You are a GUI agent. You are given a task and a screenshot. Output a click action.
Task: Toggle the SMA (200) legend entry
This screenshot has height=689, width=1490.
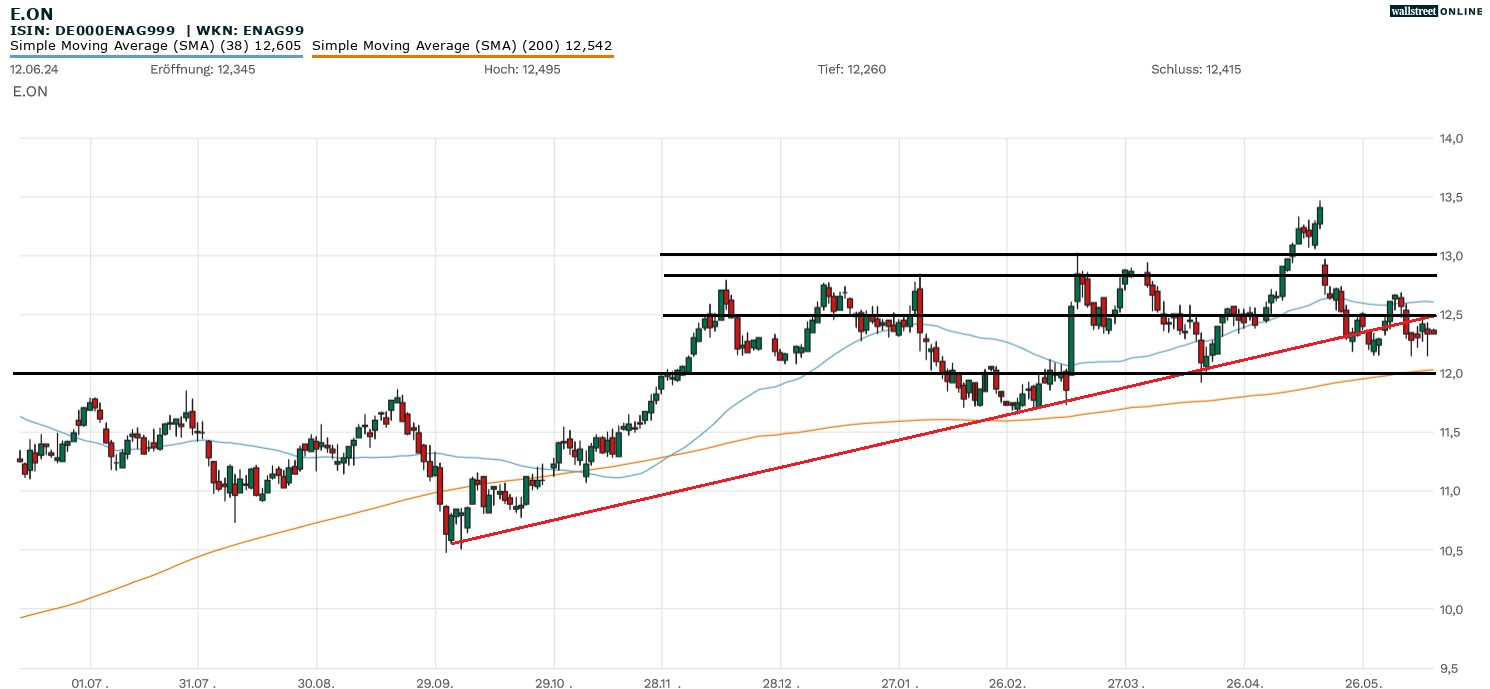(462, 45)
